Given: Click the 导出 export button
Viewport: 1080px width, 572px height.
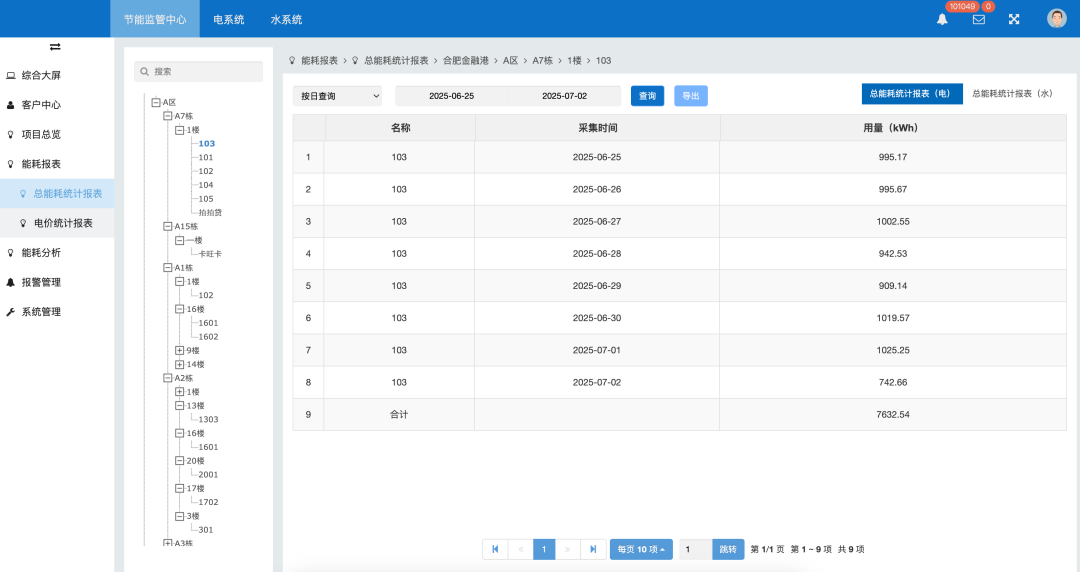Looking at the screenshot, I should coord(691,96).
